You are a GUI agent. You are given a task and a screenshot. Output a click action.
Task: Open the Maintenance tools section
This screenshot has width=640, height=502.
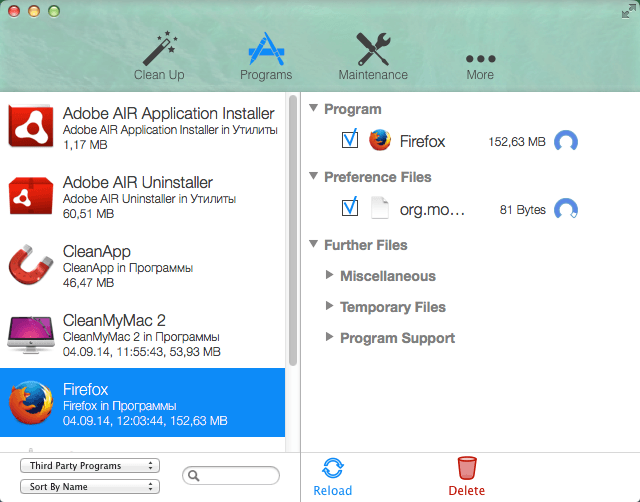[373, 56]
